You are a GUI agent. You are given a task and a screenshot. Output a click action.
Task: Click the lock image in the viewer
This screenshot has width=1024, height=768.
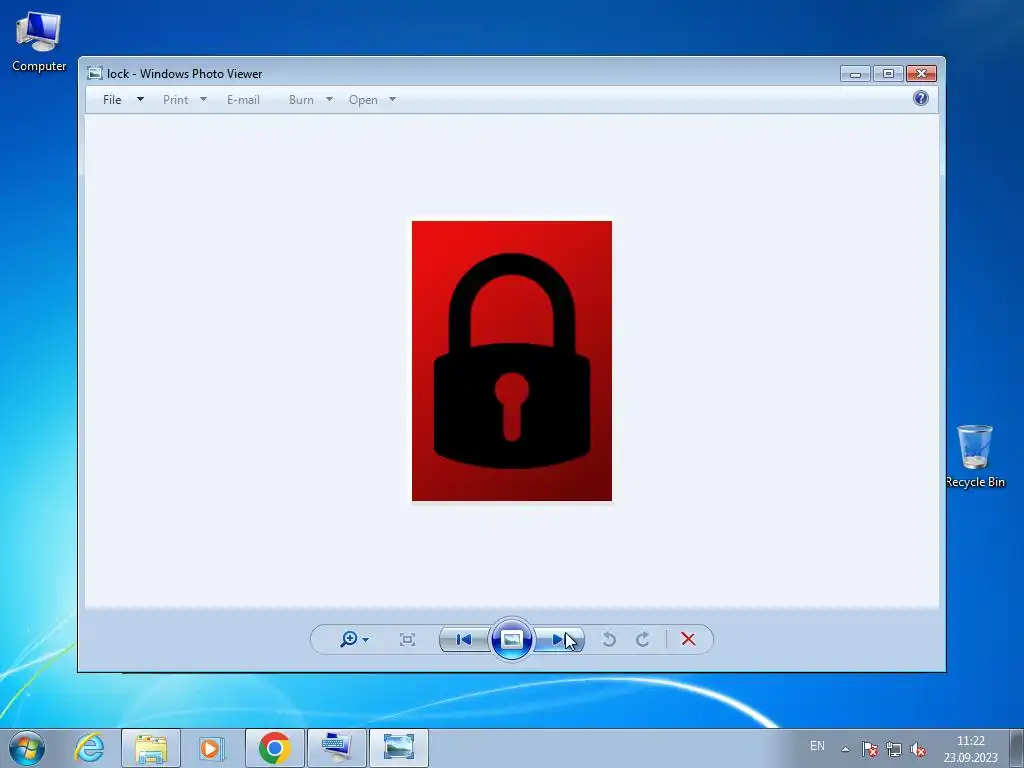[512, 361]
